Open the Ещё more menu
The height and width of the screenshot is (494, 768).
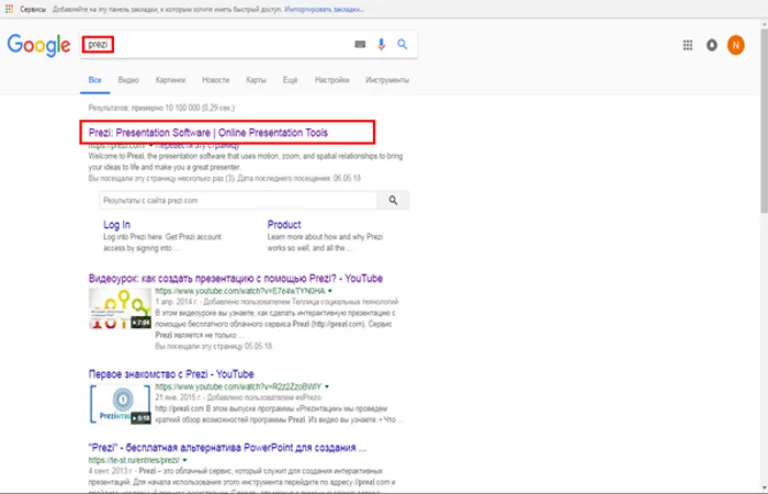click(x=290, y=80)
